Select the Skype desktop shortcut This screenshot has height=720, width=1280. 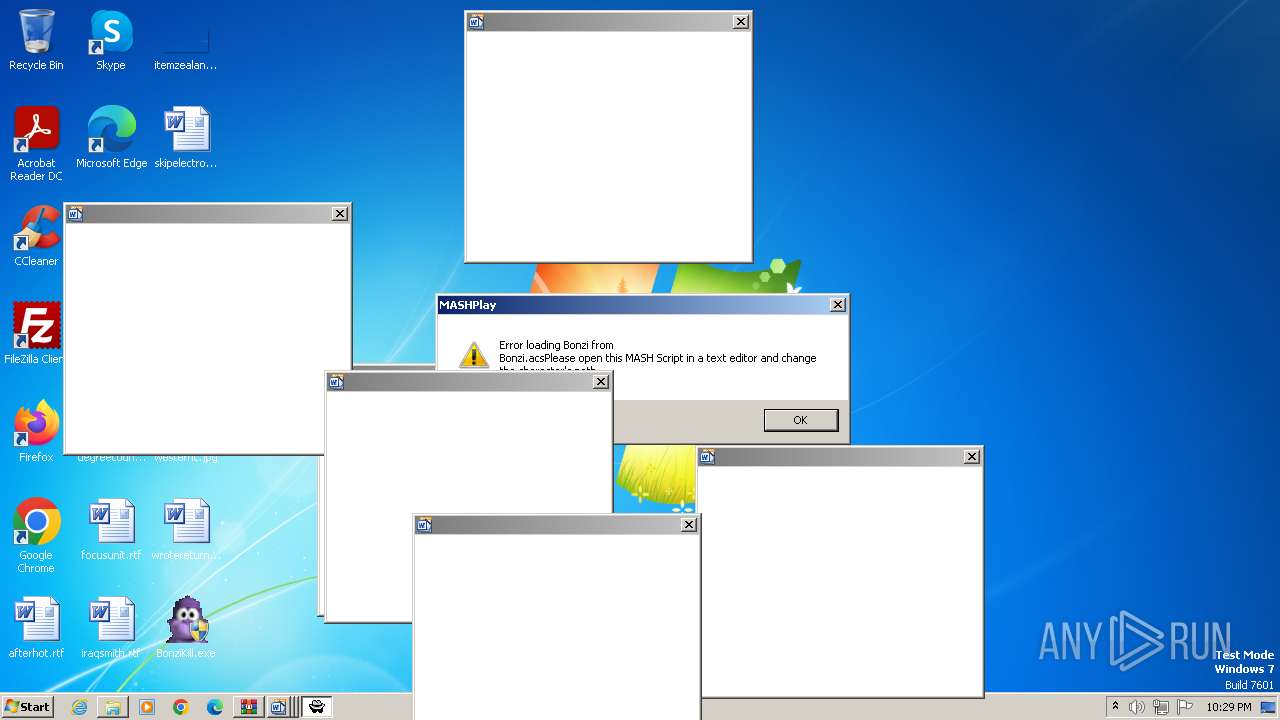[111, 40]
